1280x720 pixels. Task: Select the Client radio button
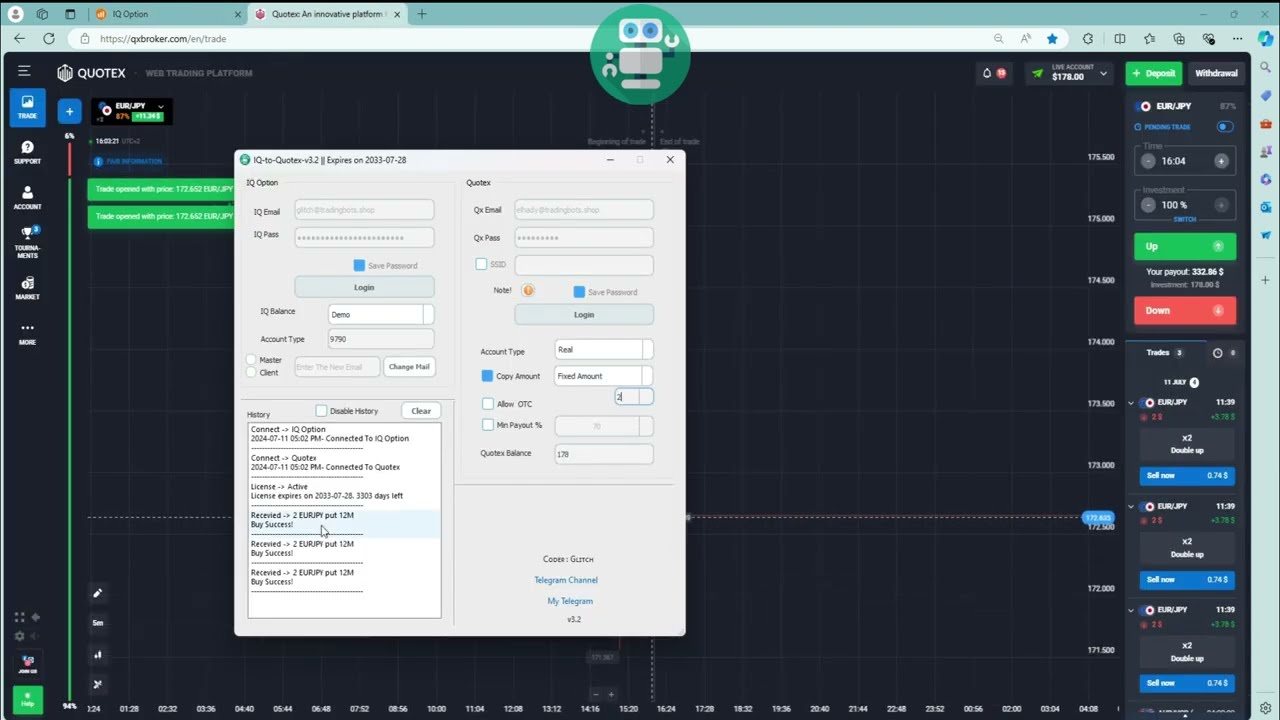click(251, 372)
